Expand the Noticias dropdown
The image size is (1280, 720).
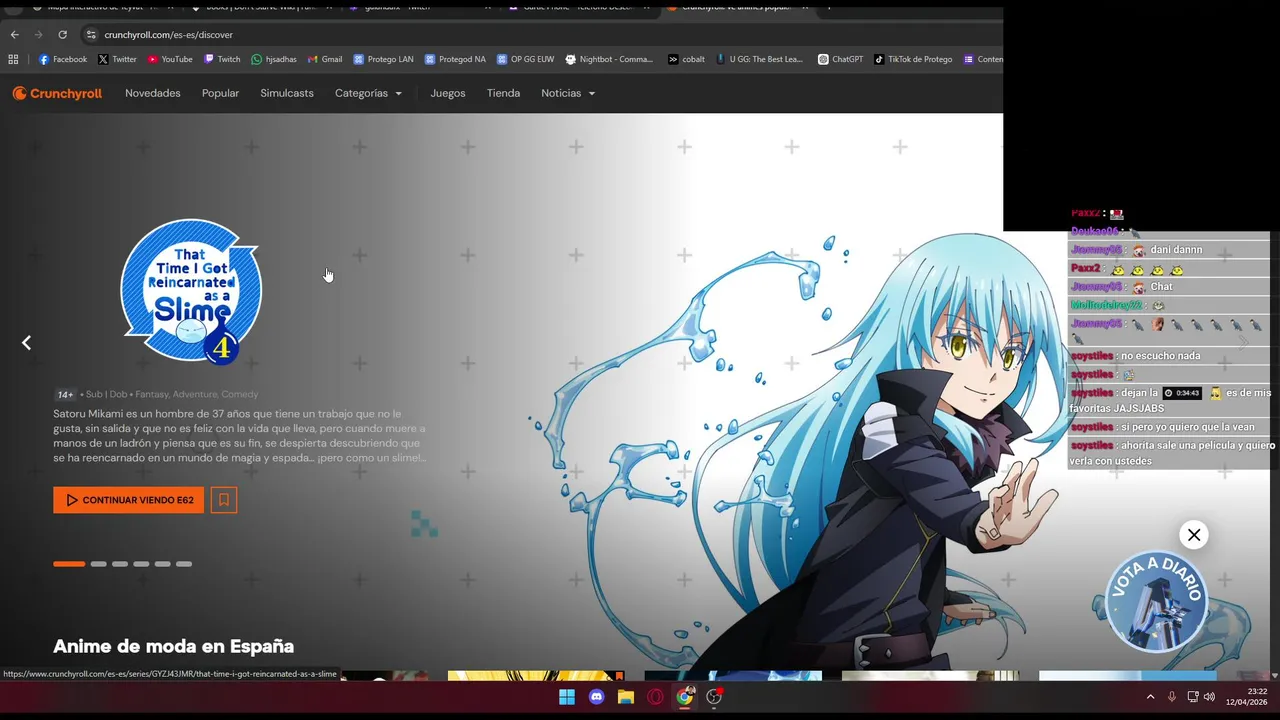[568, 93]
